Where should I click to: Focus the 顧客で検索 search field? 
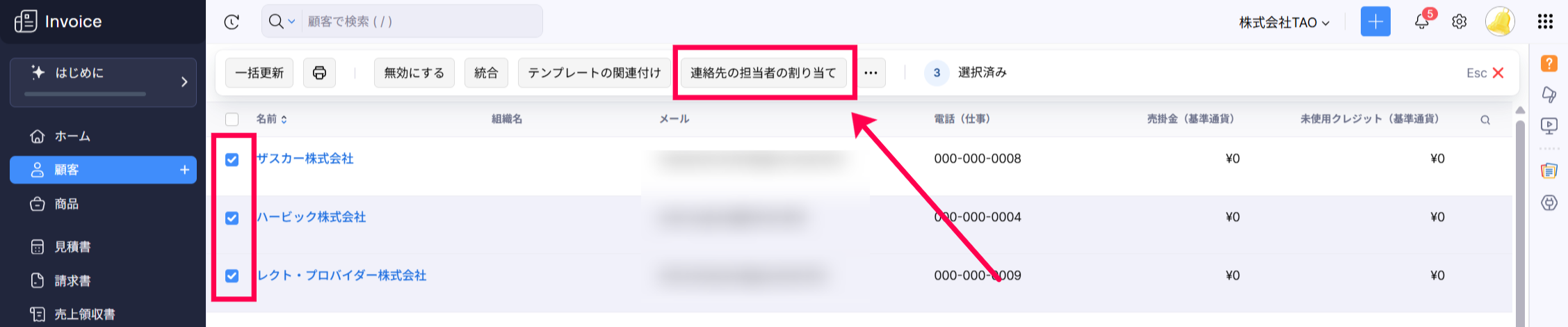point(421,22)
